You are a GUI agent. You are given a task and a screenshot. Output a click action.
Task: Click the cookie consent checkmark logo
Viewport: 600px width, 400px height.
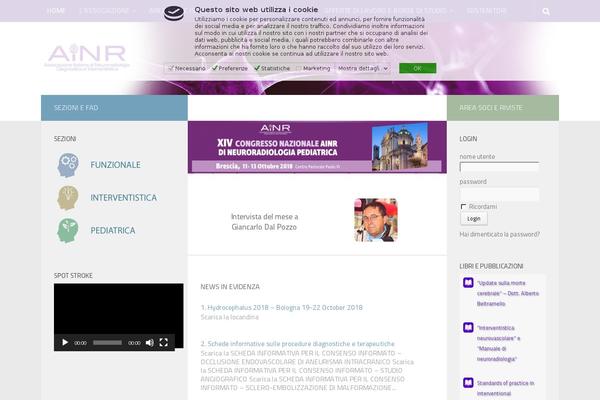(174, 13)
